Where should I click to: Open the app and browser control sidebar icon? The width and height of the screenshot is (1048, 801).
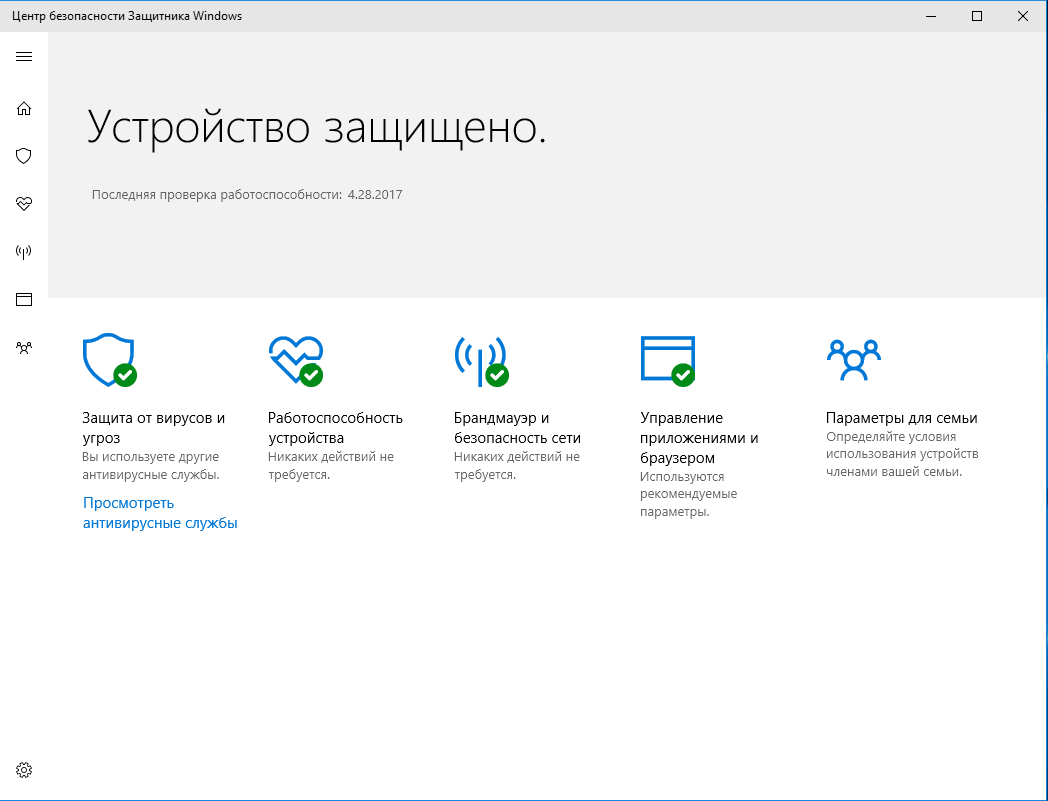[x=24, y=300]
